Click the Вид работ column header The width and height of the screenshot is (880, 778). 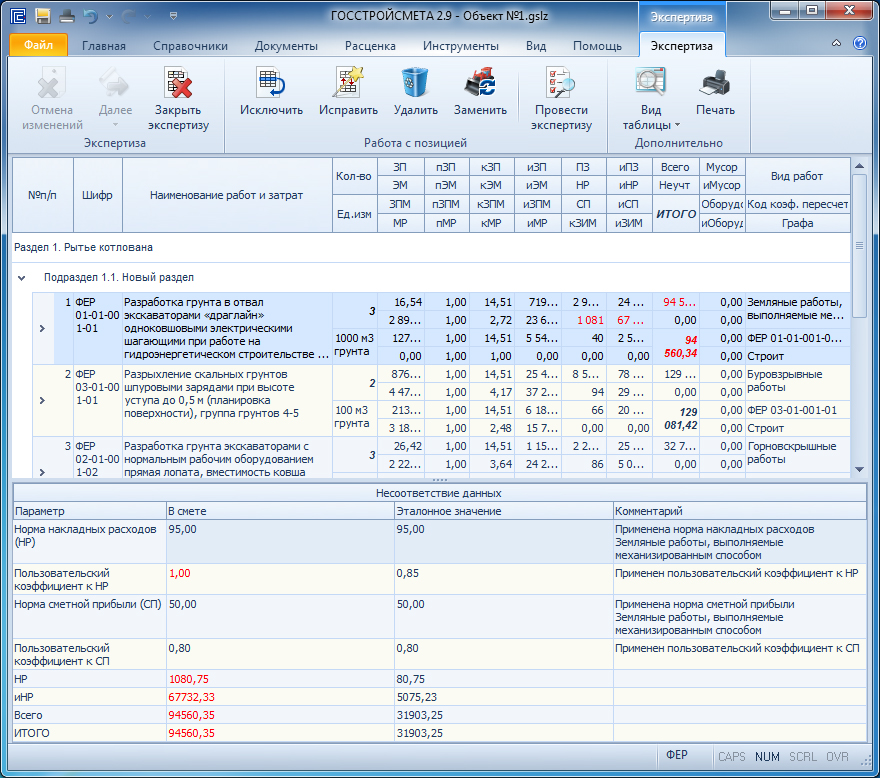click(x=797, y=176)
